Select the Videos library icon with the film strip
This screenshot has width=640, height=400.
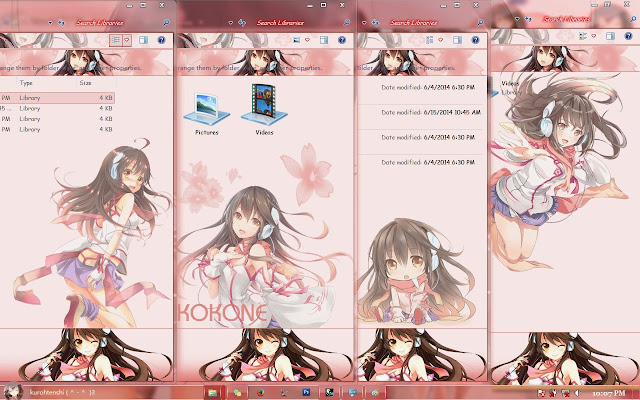click(264, 109)
